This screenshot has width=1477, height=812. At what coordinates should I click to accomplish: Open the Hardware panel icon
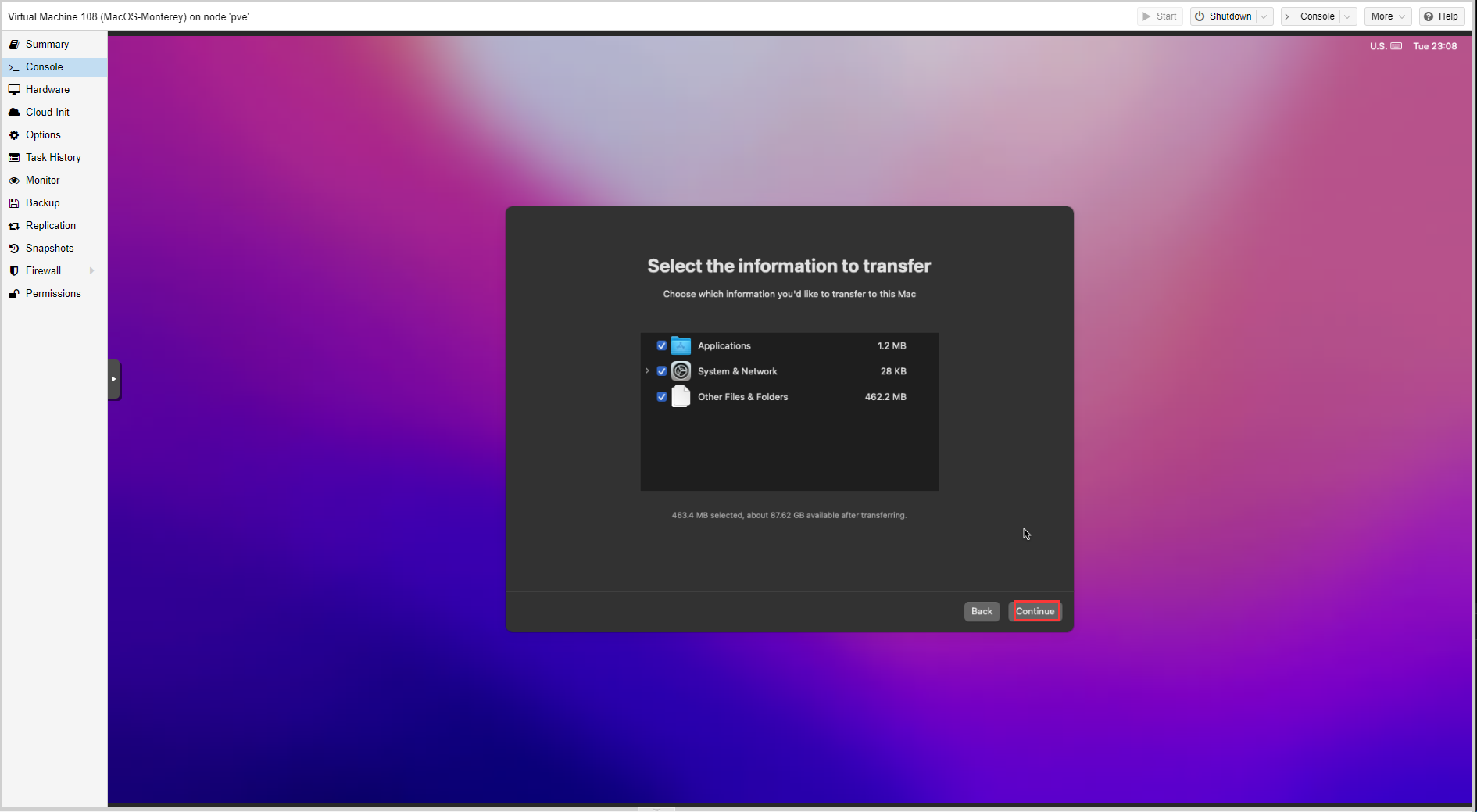(x=14, y=90)
